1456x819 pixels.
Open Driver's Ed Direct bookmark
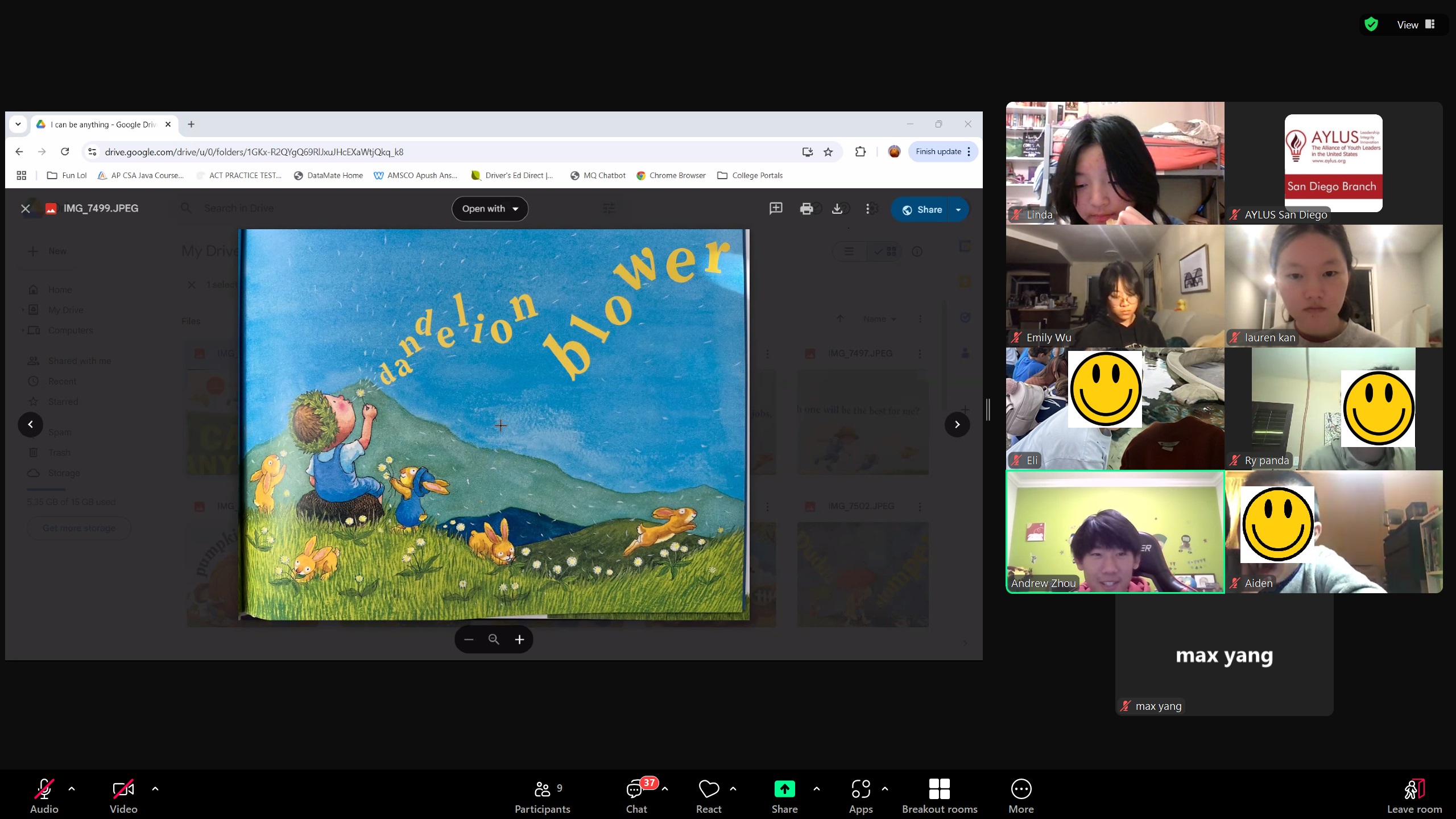[512, 176]
